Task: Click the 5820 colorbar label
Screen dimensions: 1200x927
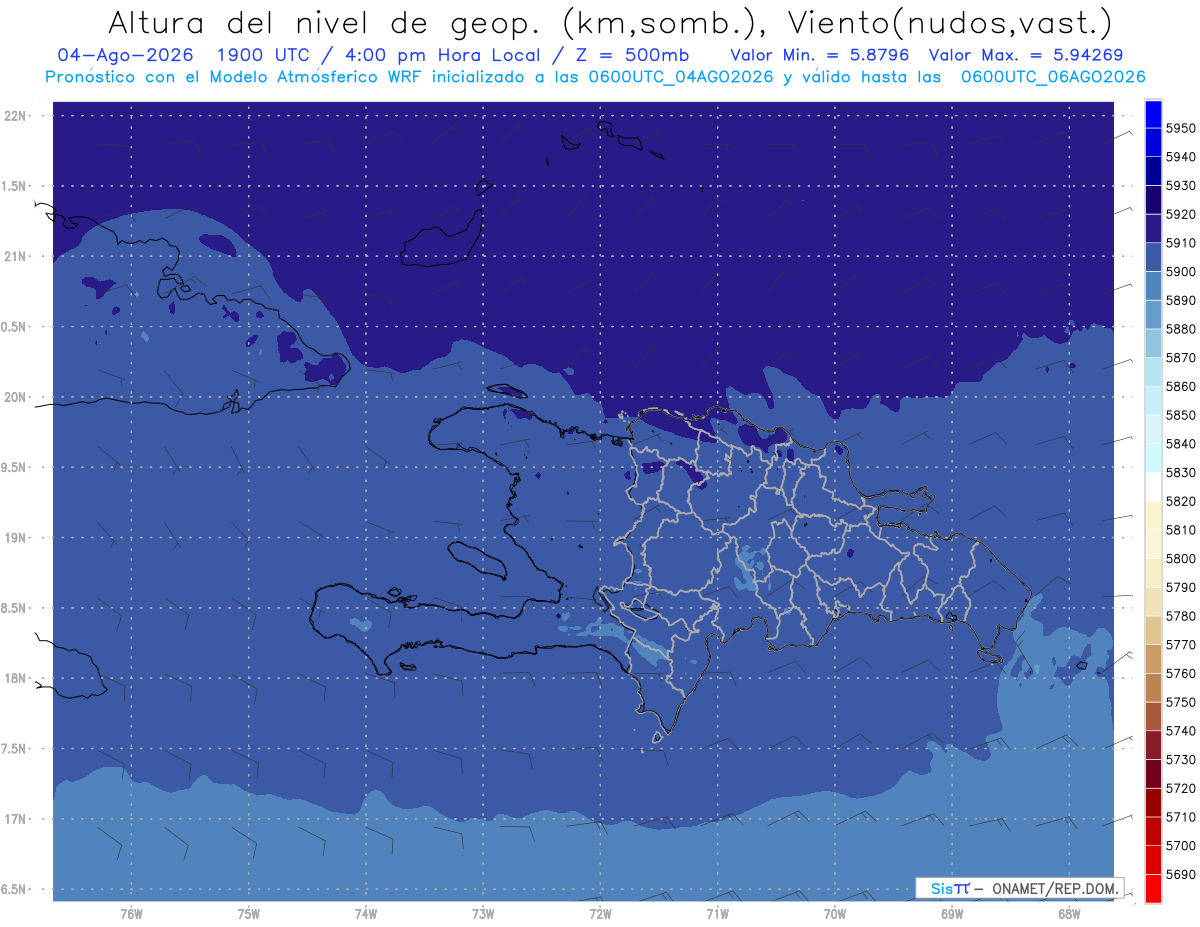Action: point(1181,501)
